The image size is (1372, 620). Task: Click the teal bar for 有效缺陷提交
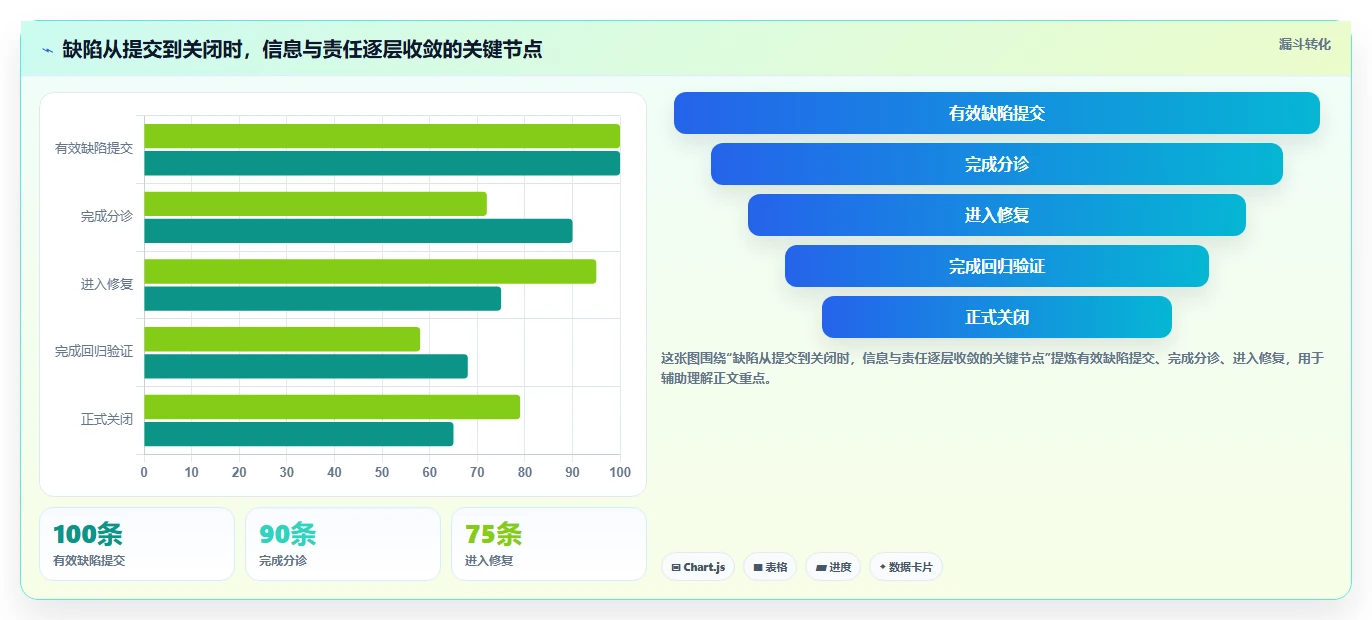coord(382,163)
